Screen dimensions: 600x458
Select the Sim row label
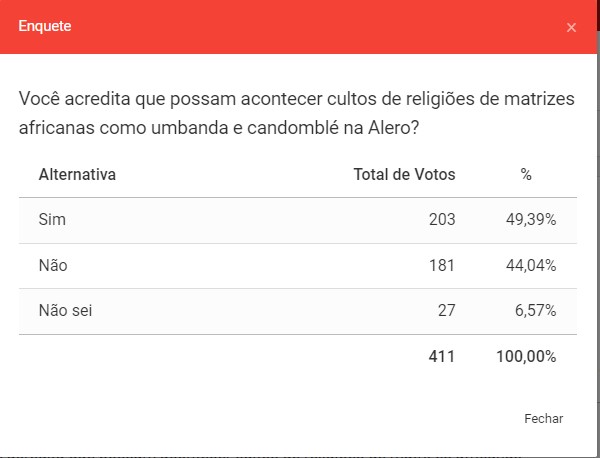[51, 219]
